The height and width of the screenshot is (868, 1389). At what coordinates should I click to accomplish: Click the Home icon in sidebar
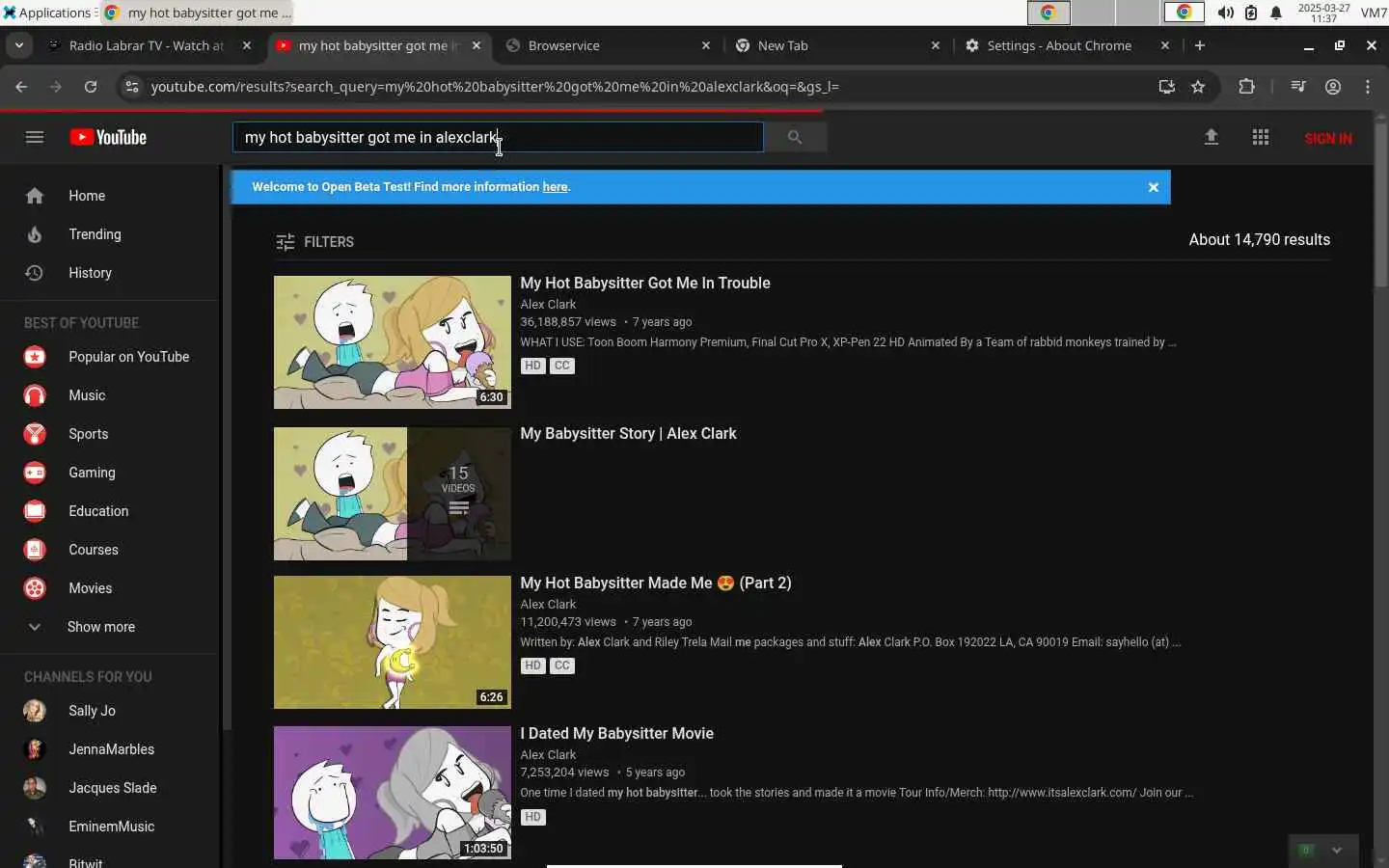click(x=35, y=196)
